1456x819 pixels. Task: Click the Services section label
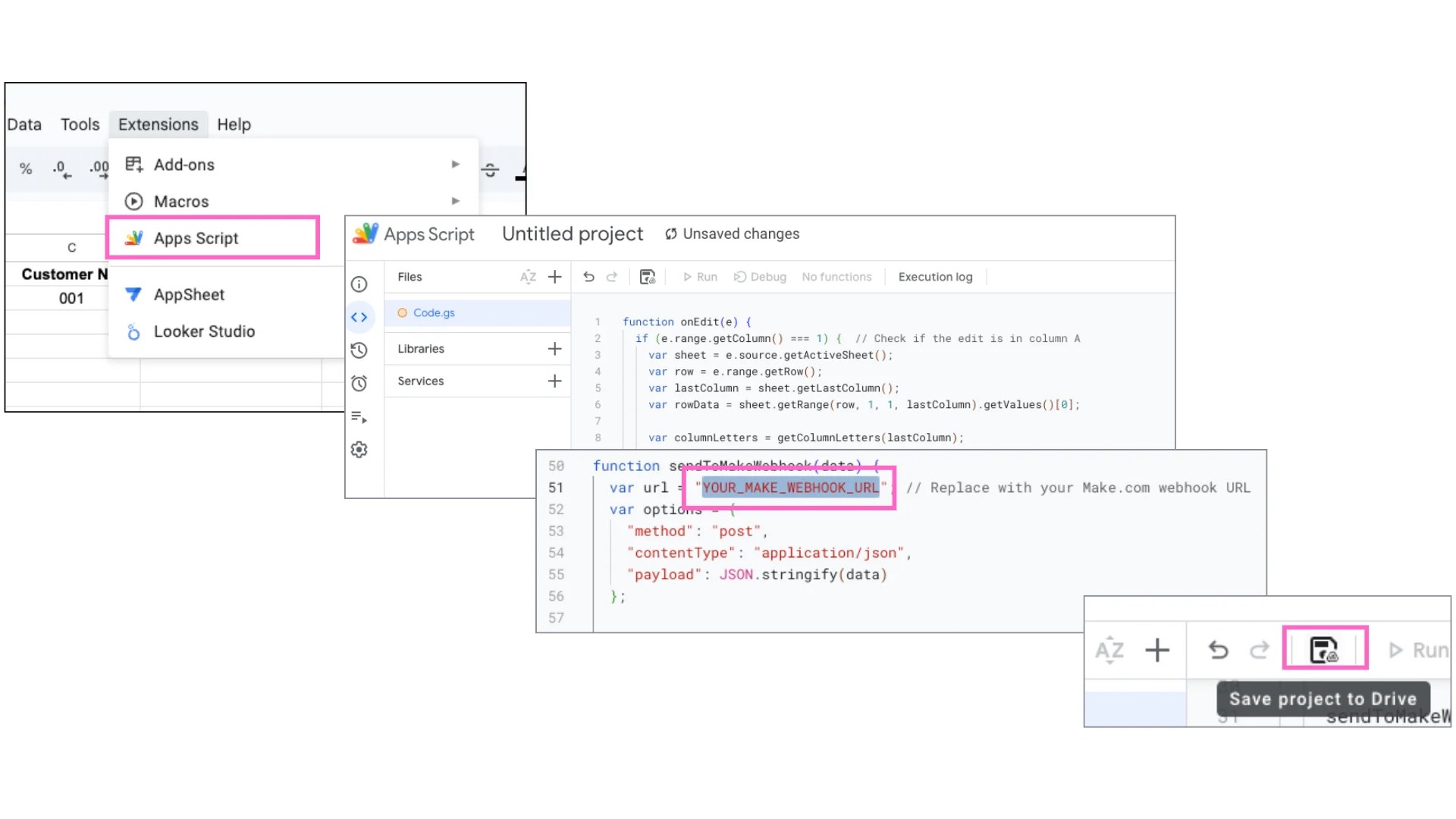pos(421,381)
